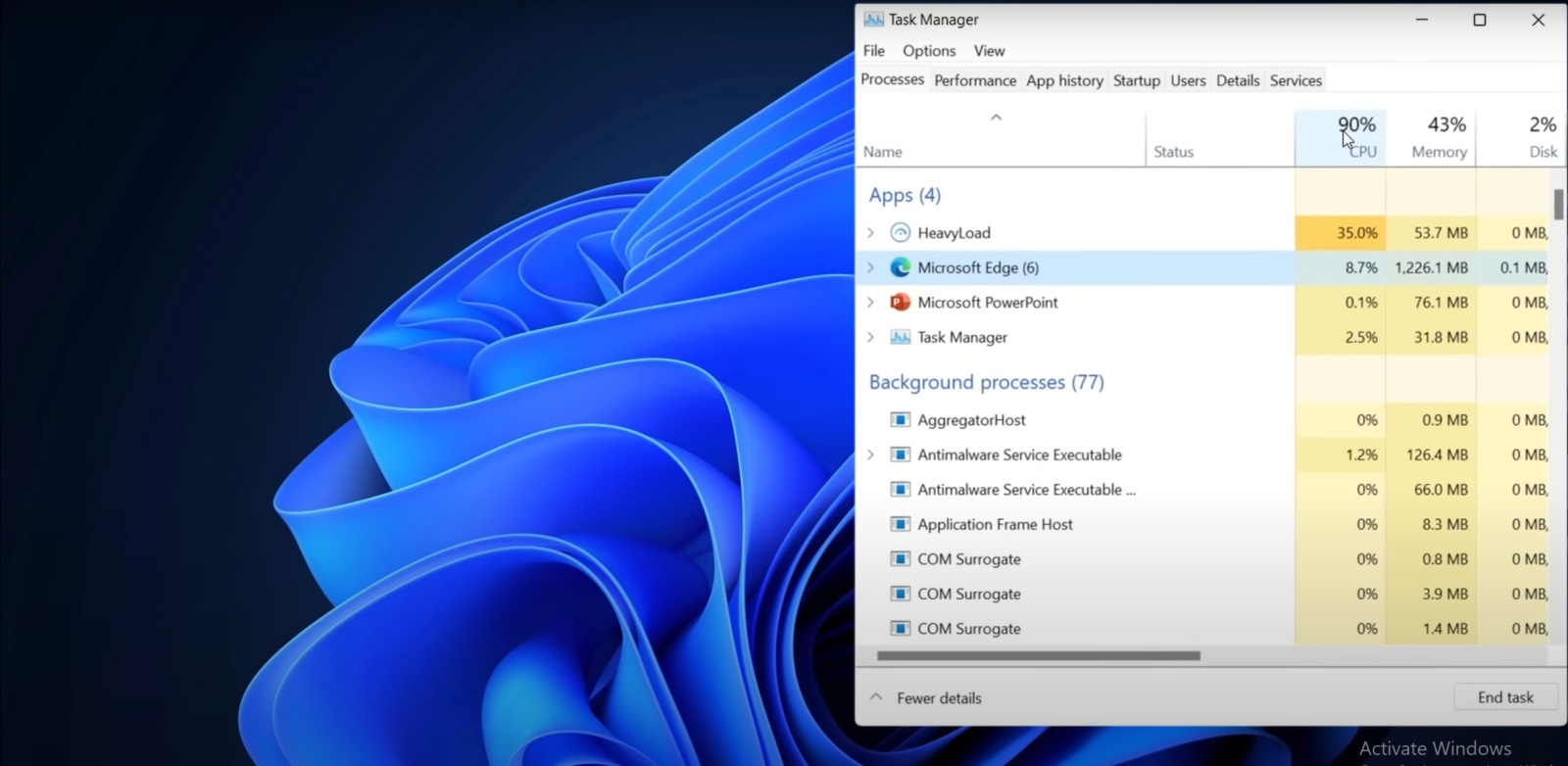Click the Microsoft PowerPoint icon
The height and width of the screenshot is (766, 1568).
coord(900,303)
